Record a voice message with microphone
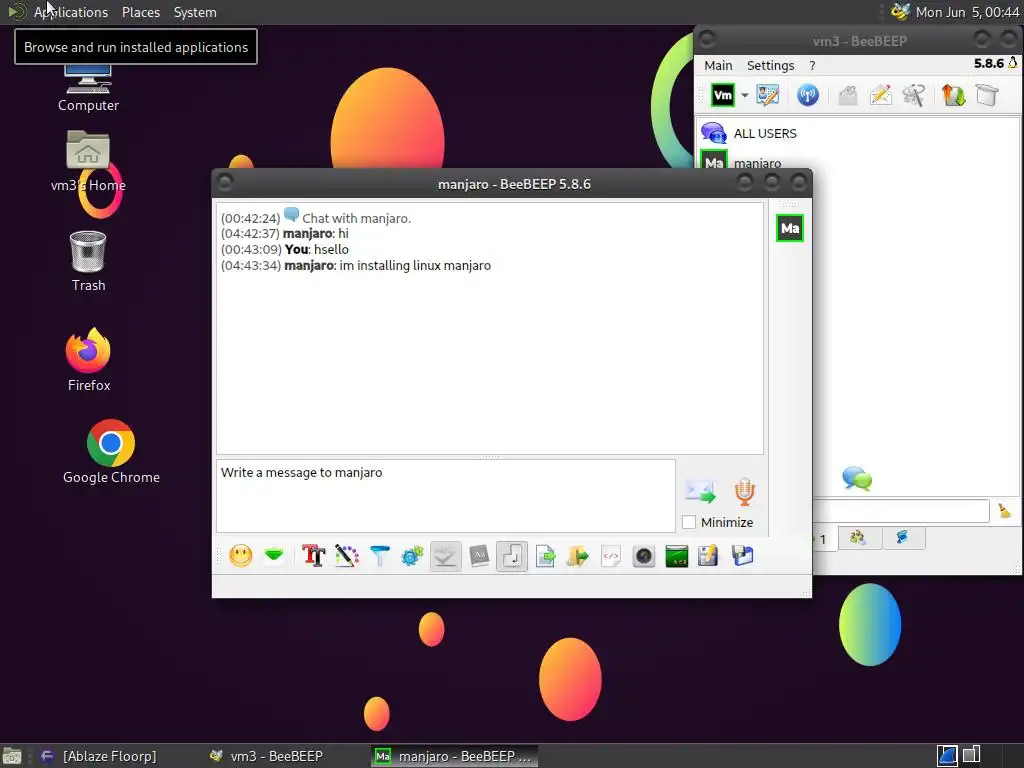 pos(744,492)
